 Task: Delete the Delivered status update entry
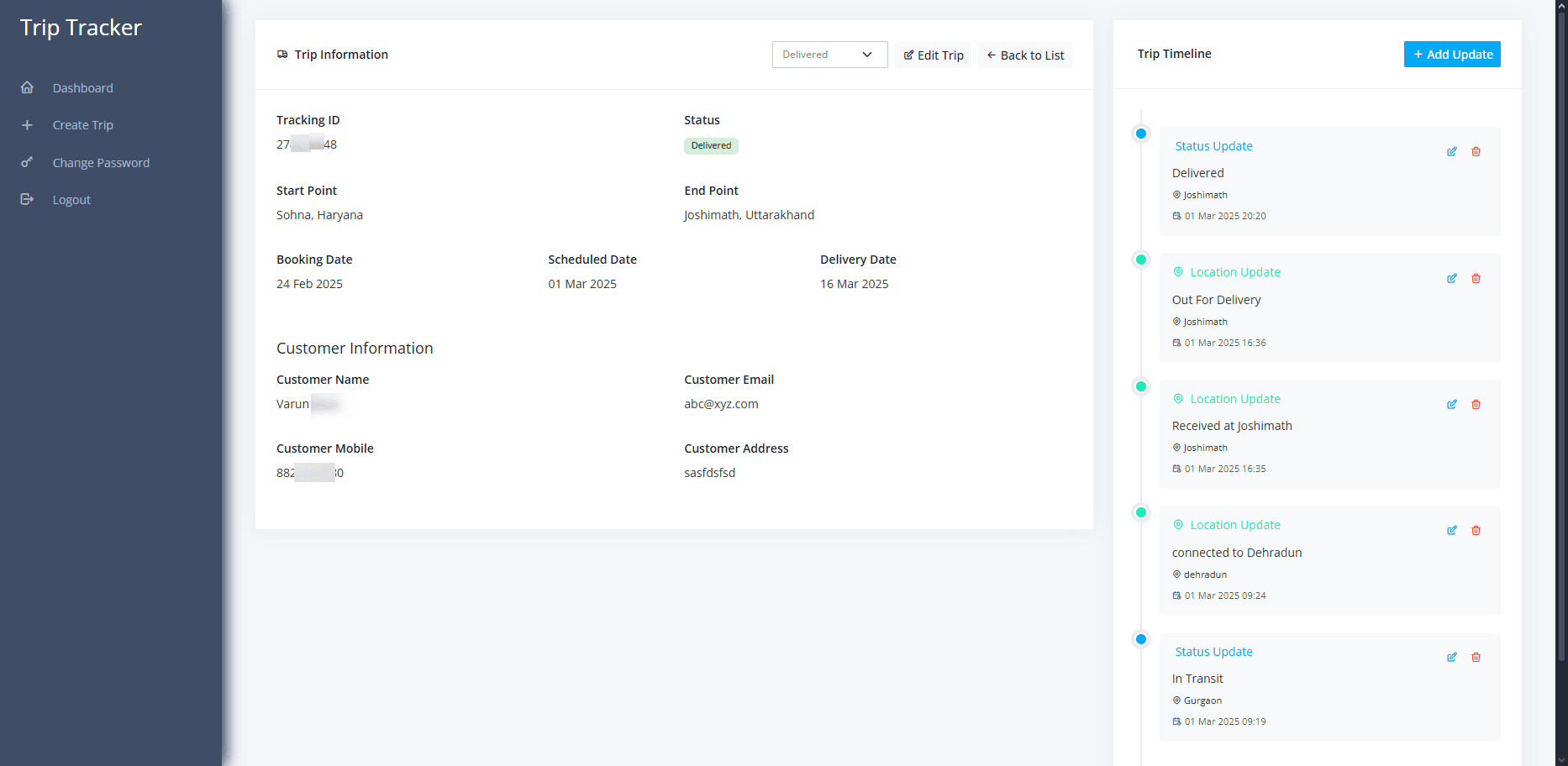pyautogui.click(x=1476, y=152)
